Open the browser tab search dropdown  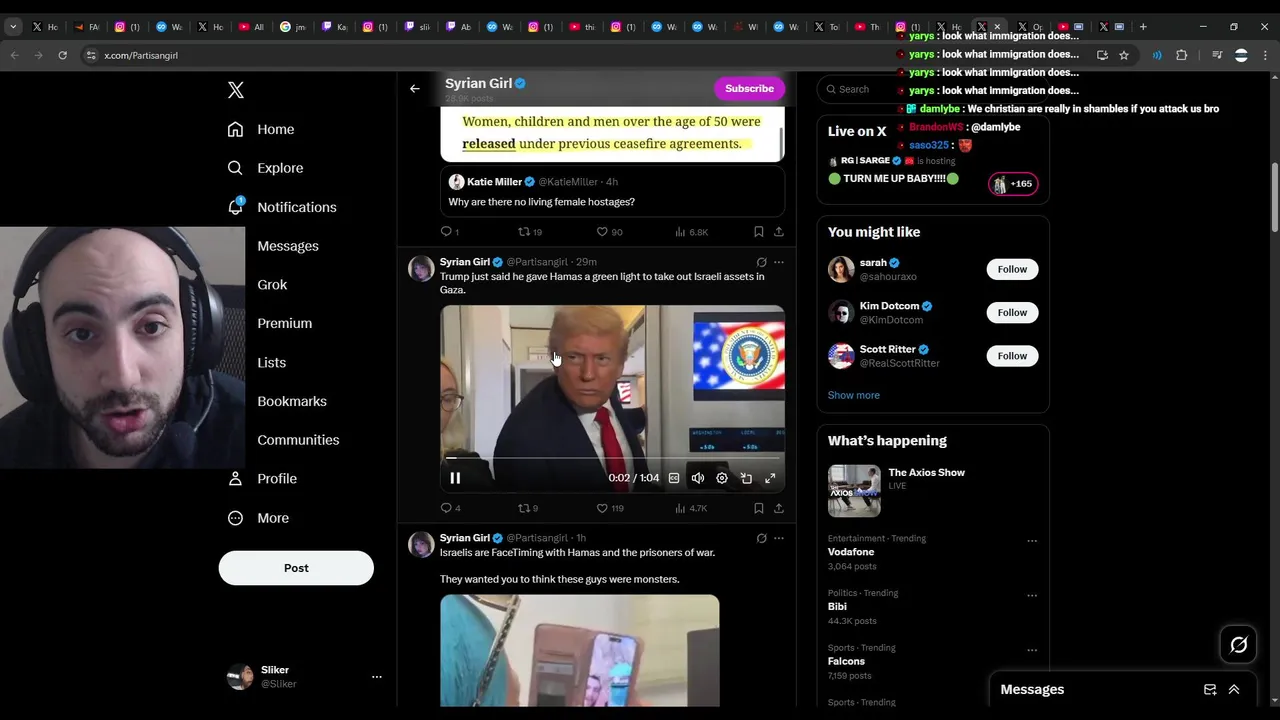(13, 27)
